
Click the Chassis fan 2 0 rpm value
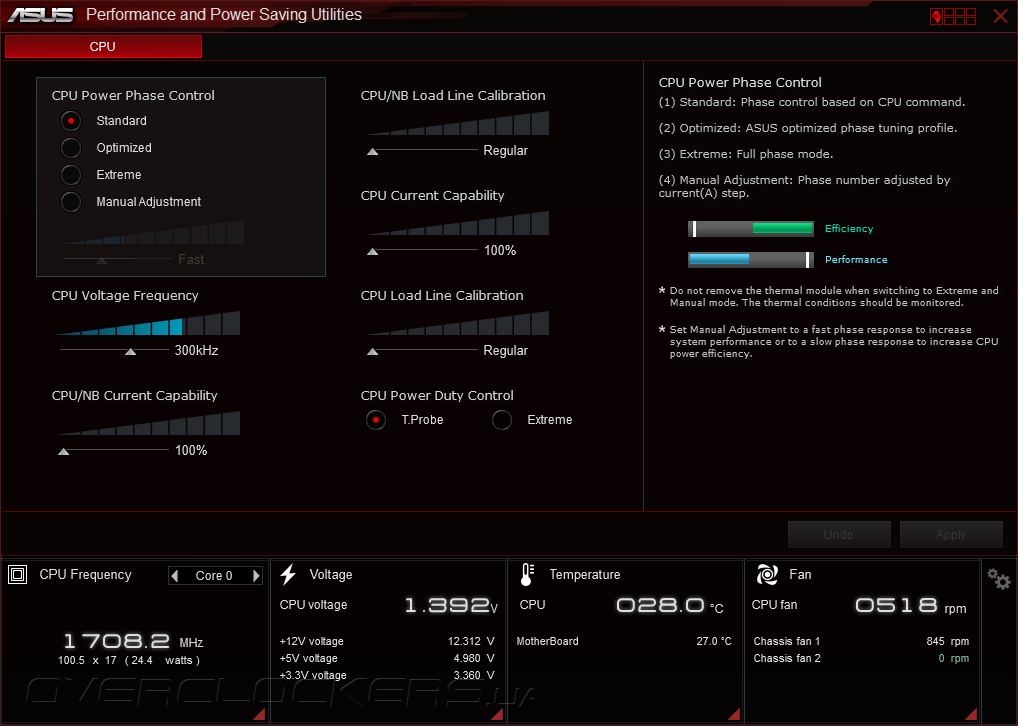pyautogui.click(x=954, y=658)
